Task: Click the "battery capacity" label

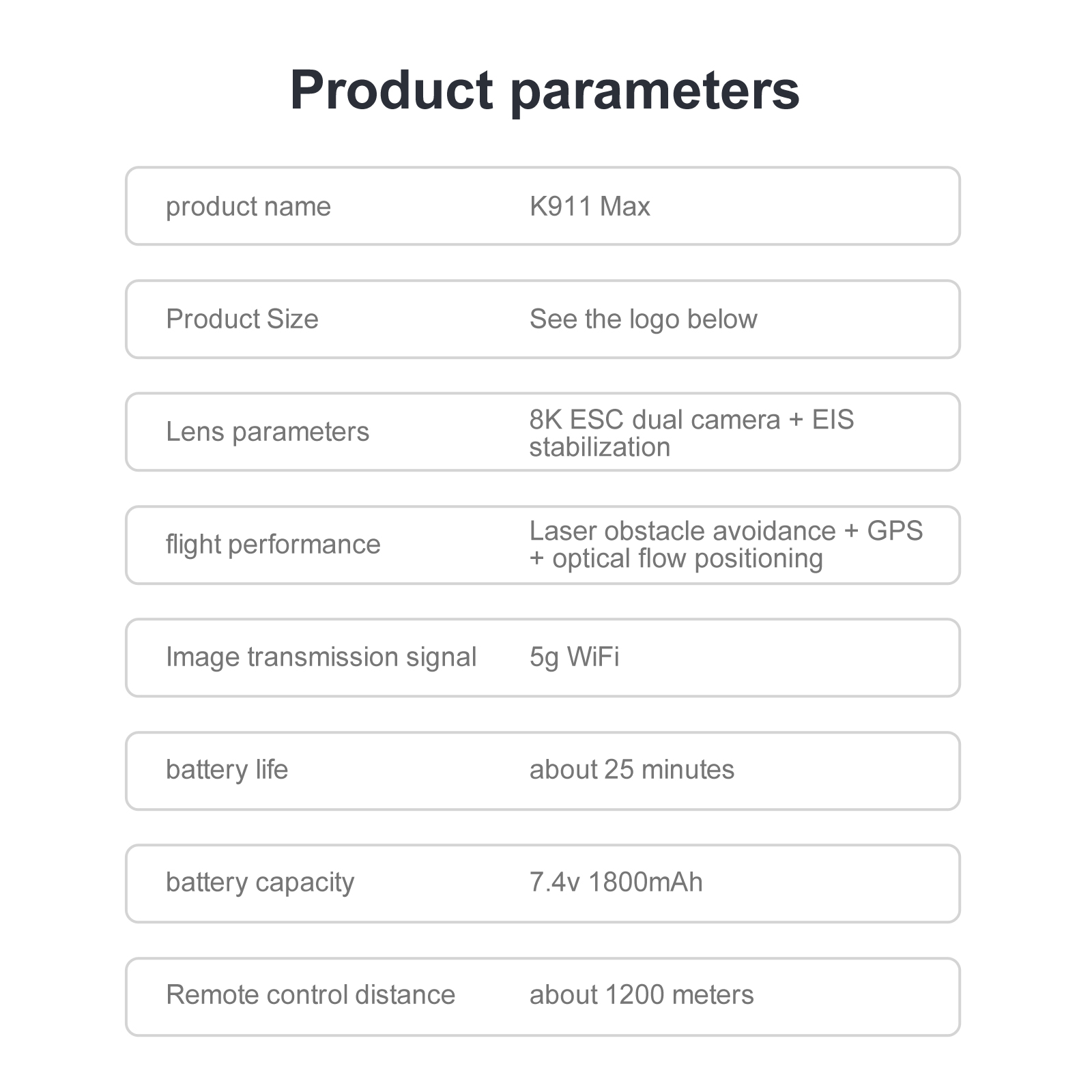Action: [x=260, y=882]
